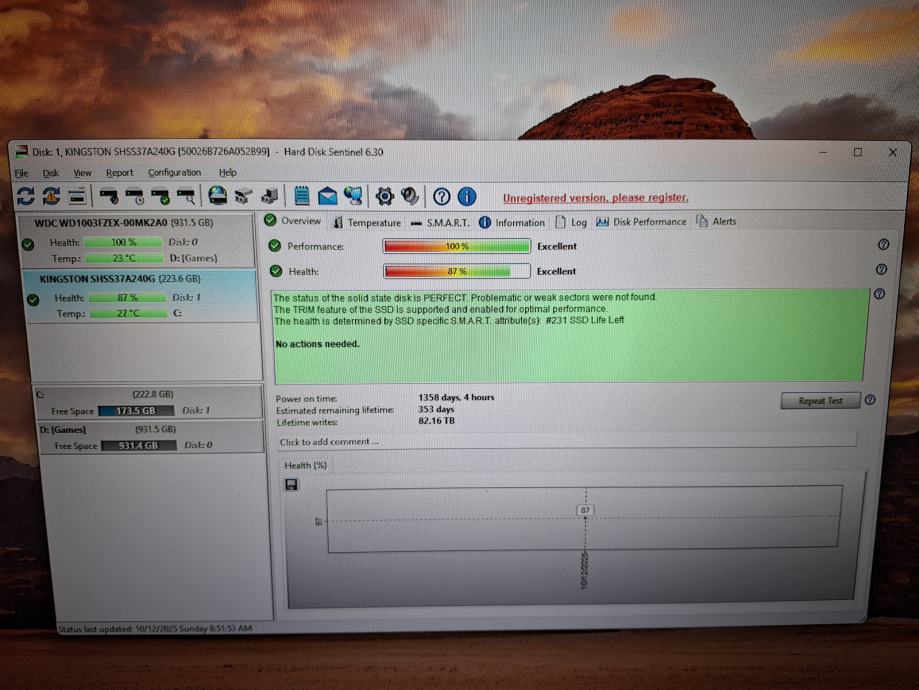Click help icon beside Performance row

coord(883,244)
